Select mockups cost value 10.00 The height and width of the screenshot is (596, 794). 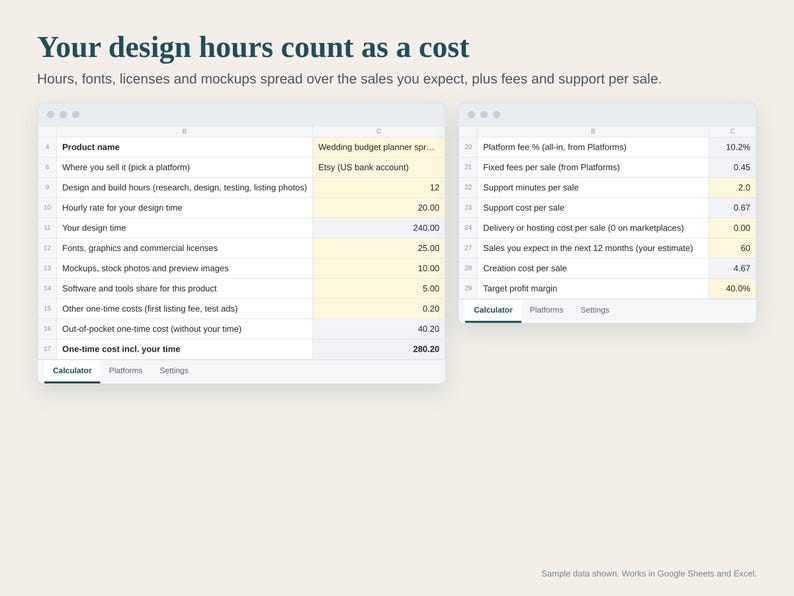click(379, 268)
